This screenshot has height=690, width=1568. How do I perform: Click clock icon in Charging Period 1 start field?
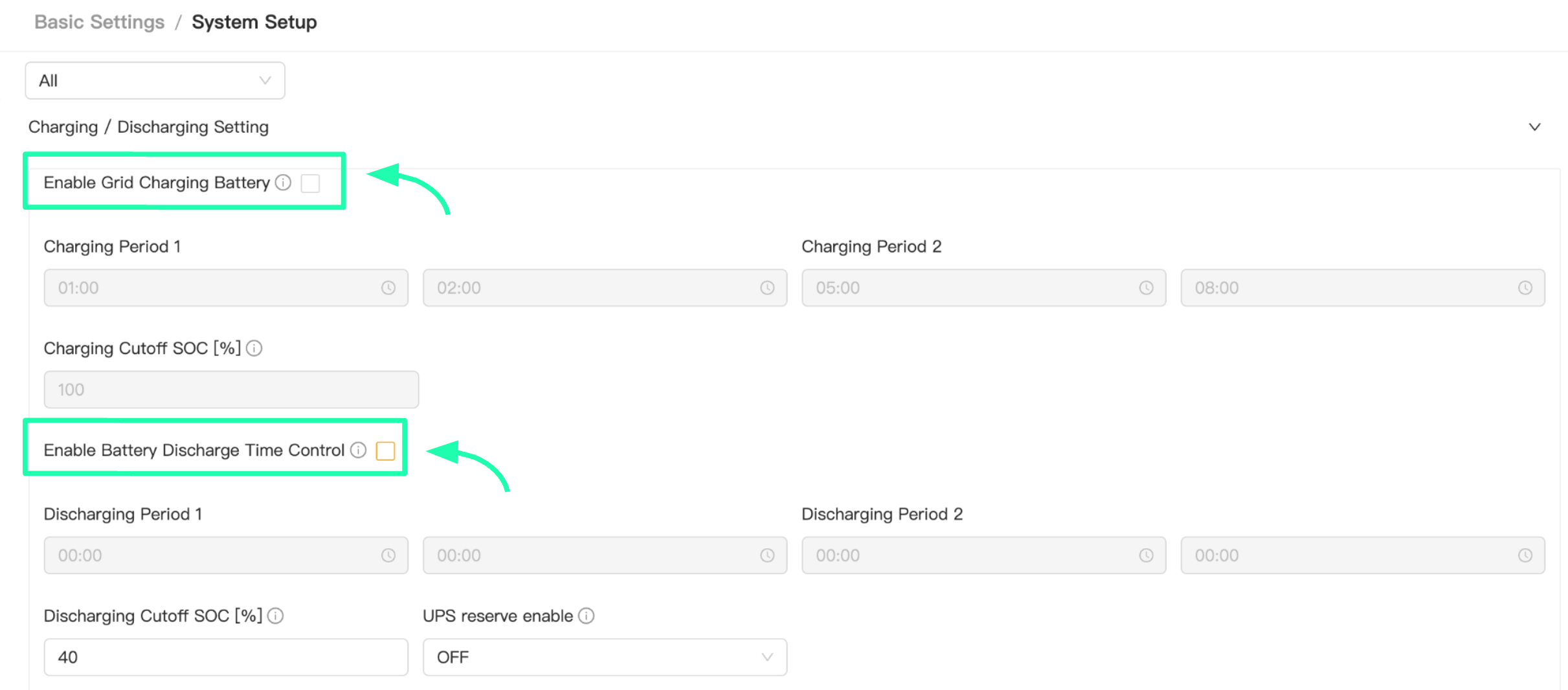point(388,287)
